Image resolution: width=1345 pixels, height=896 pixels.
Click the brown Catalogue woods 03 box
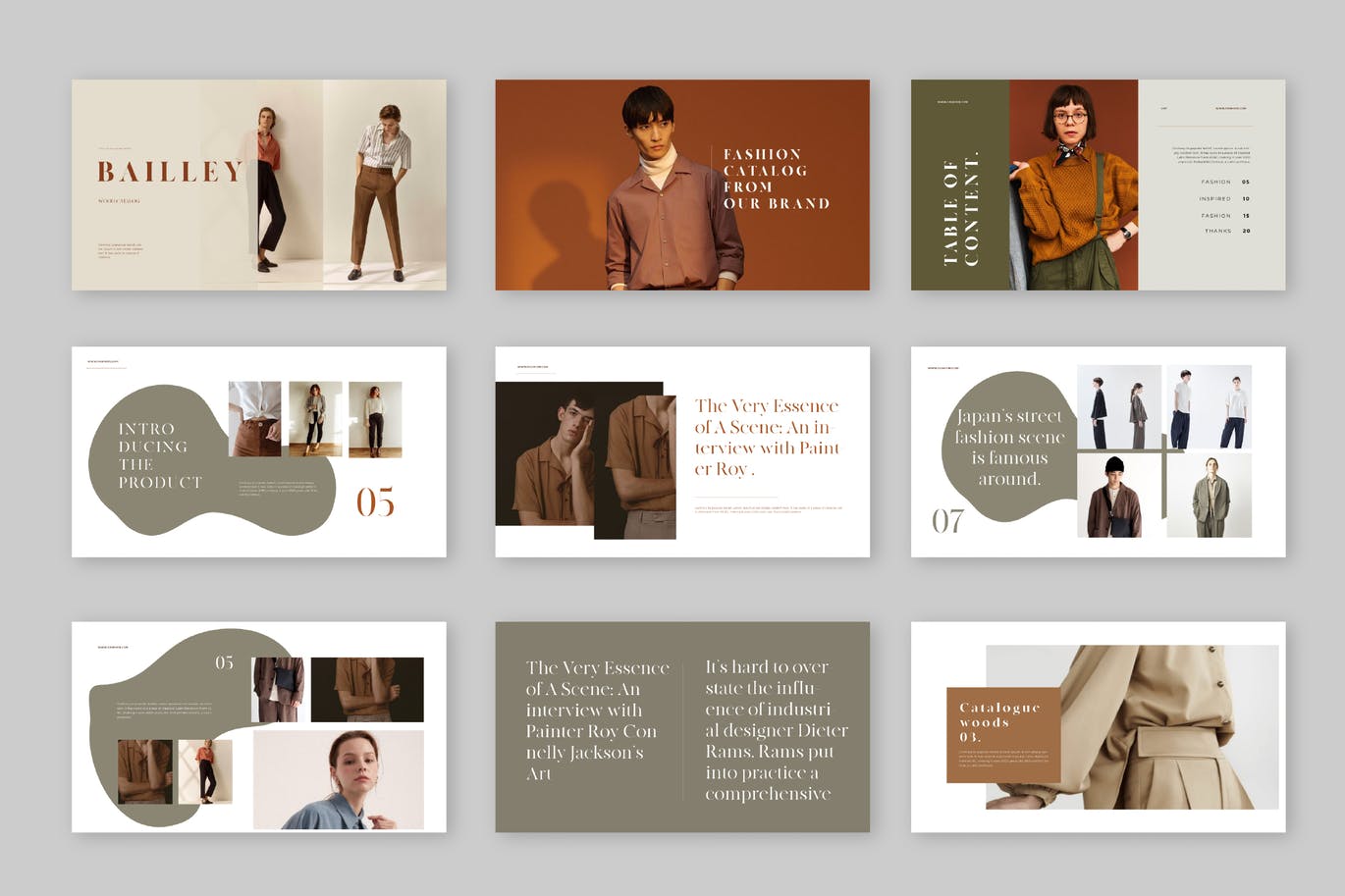point(1002,734)
